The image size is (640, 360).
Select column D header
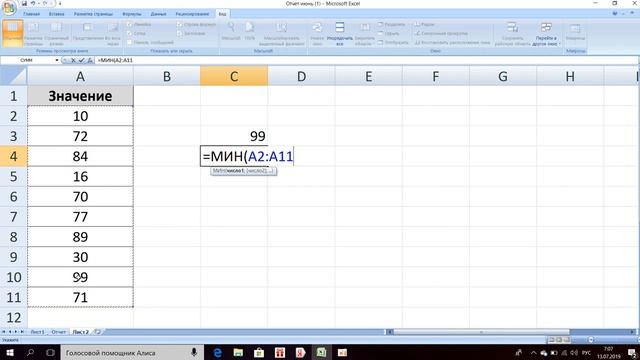pyautogui.click(x=301, y=76)
